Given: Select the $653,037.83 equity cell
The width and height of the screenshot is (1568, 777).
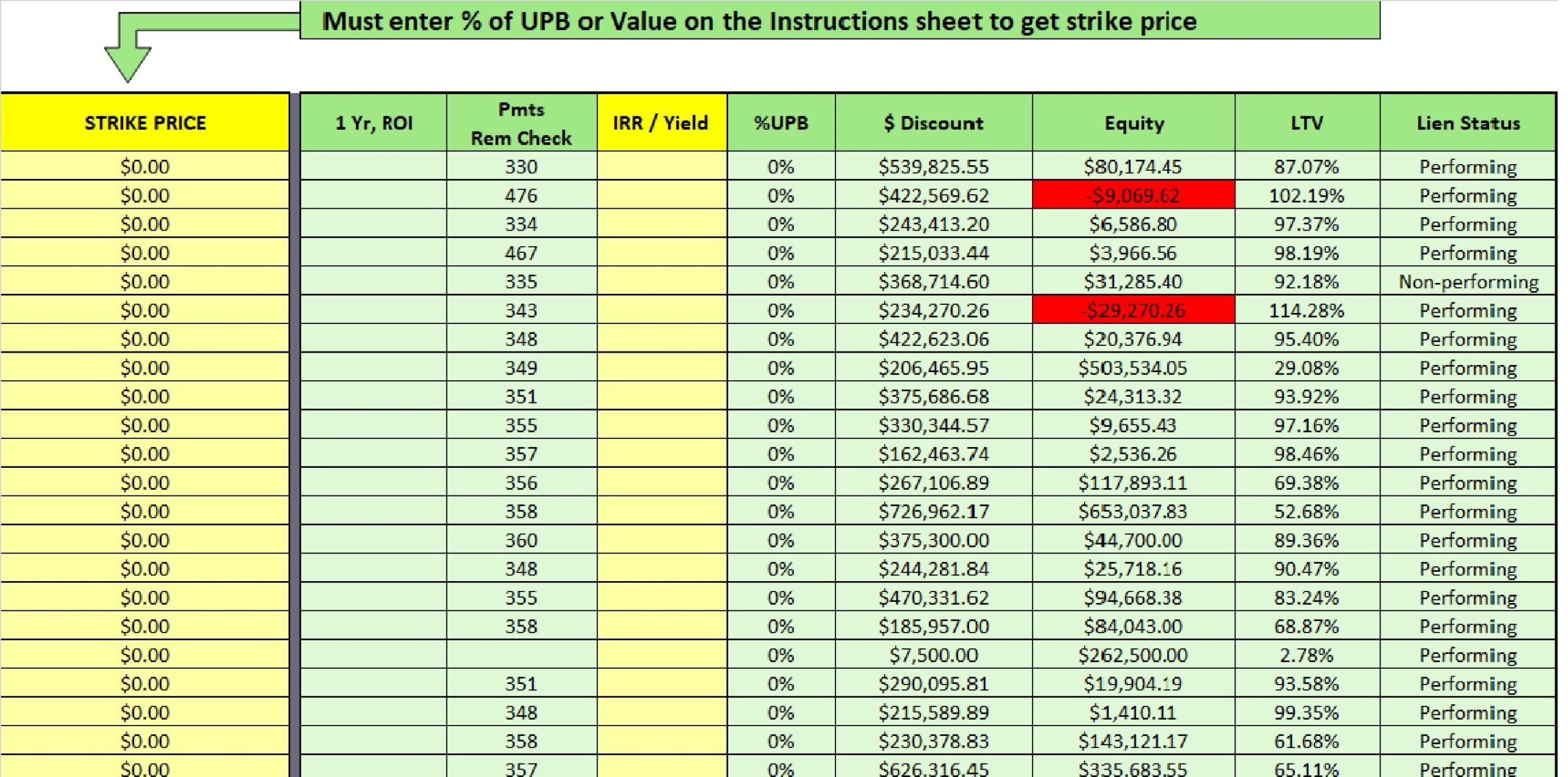Looking at the screenshot, I should 1133,511.
